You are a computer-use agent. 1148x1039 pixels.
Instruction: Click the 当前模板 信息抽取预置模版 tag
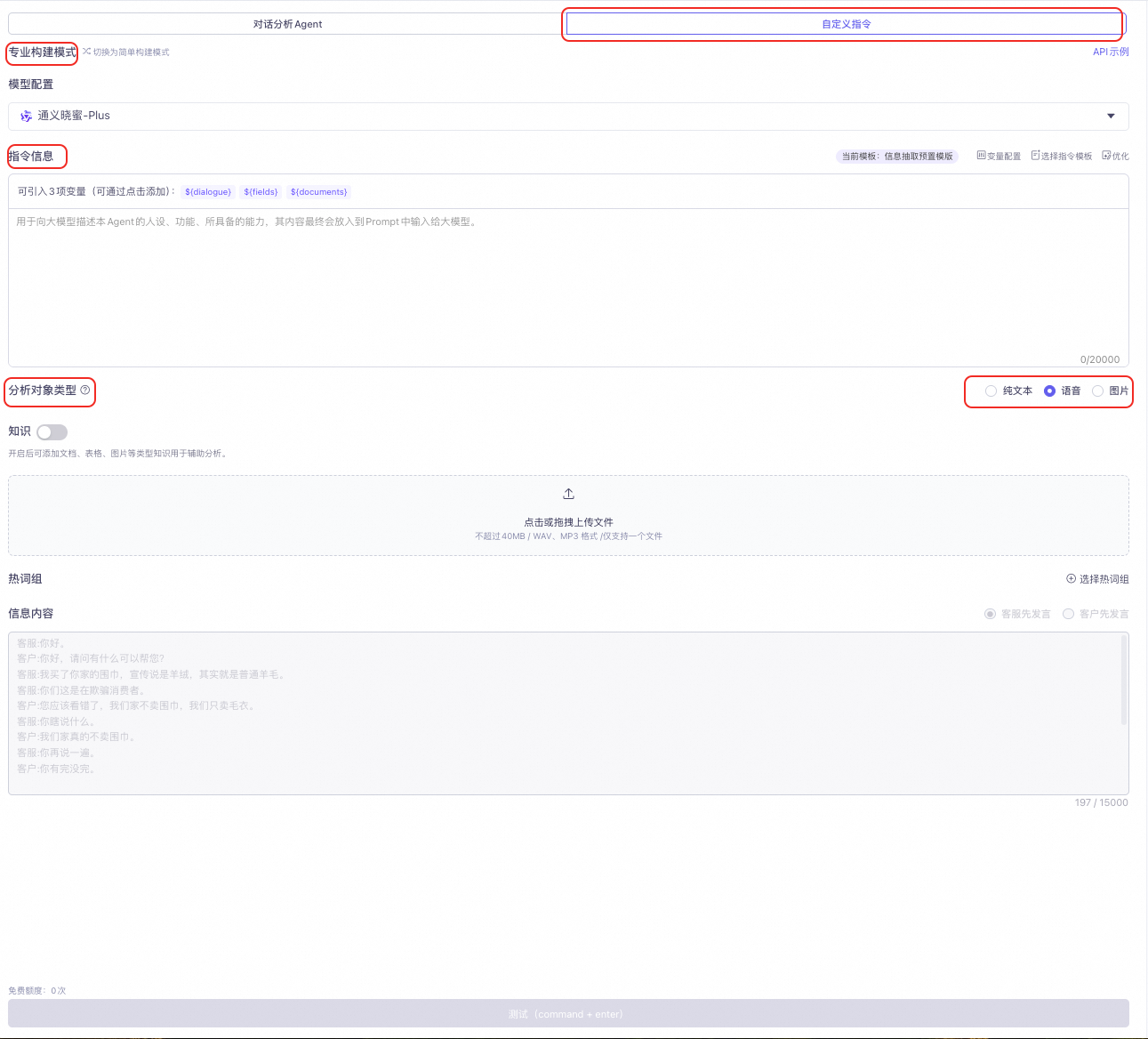coord(897,157)
